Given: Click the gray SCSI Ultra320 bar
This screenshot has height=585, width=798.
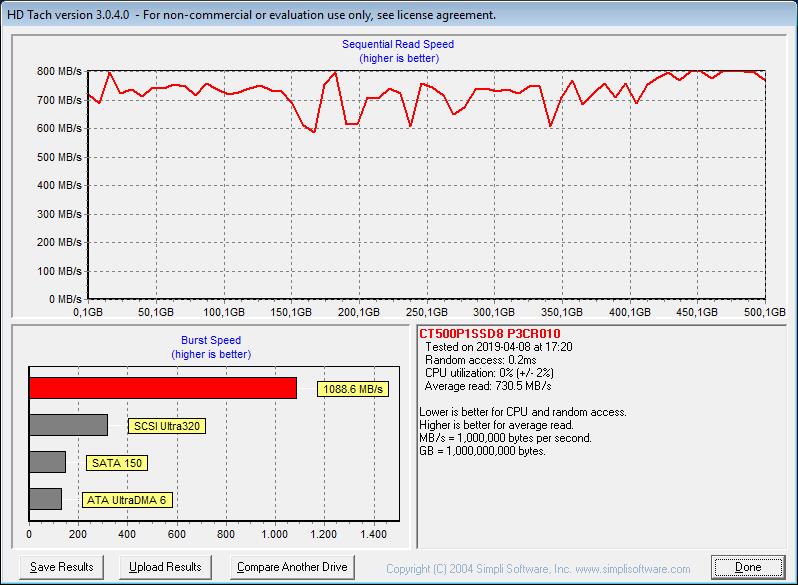Looking at the screenshot, I should click(69, 425).
